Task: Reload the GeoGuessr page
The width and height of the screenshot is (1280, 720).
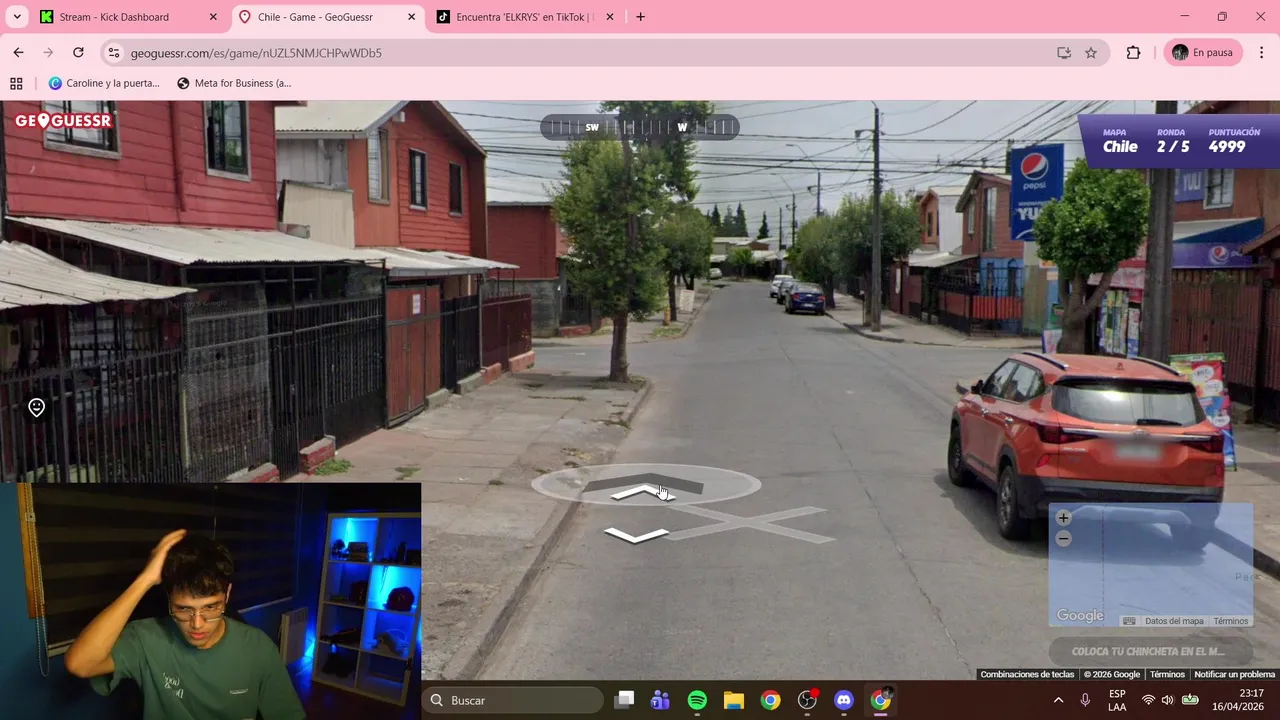Action: coord(78,53)
